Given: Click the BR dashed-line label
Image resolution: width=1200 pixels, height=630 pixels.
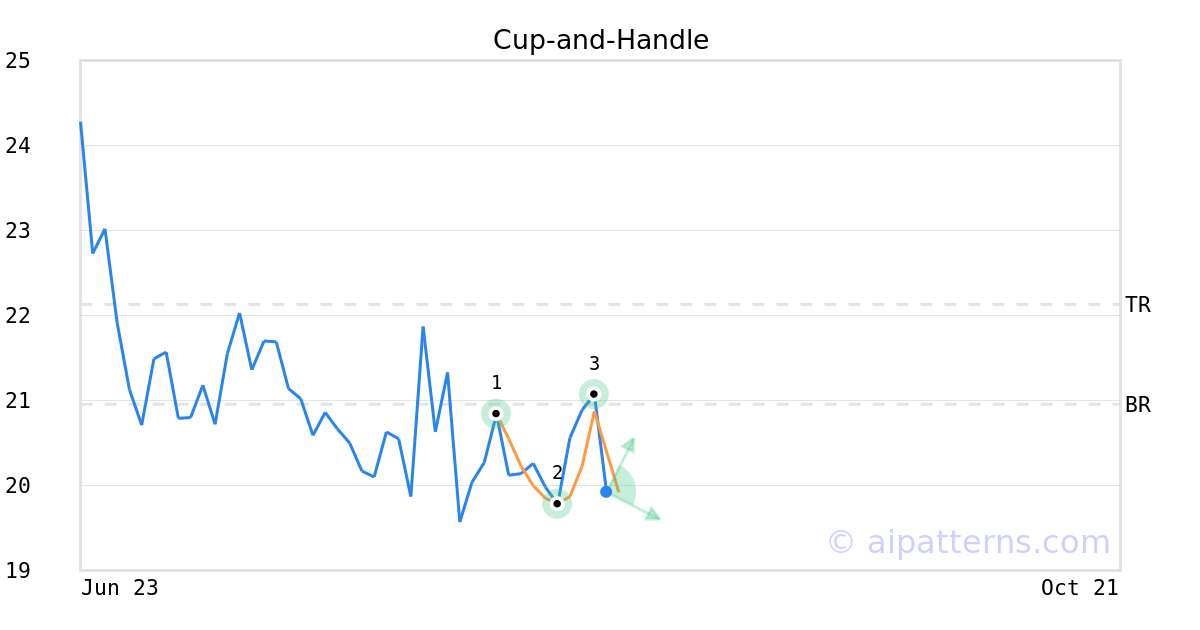Looking at the screenshot, I should (x=1138, y=405).
